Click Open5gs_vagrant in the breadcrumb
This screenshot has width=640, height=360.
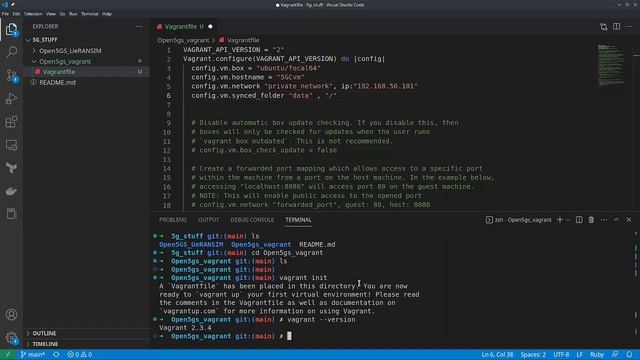[x=183, y=40]
